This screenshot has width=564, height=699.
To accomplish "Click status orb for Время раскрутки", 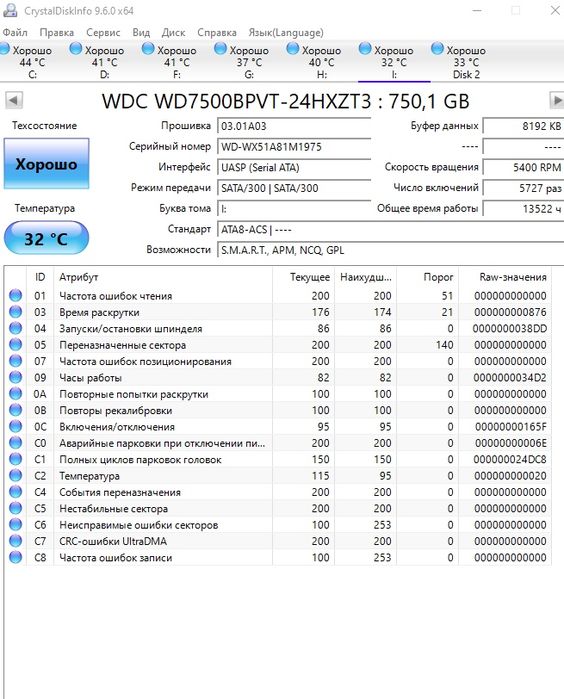I will click(x=16, y=312).
